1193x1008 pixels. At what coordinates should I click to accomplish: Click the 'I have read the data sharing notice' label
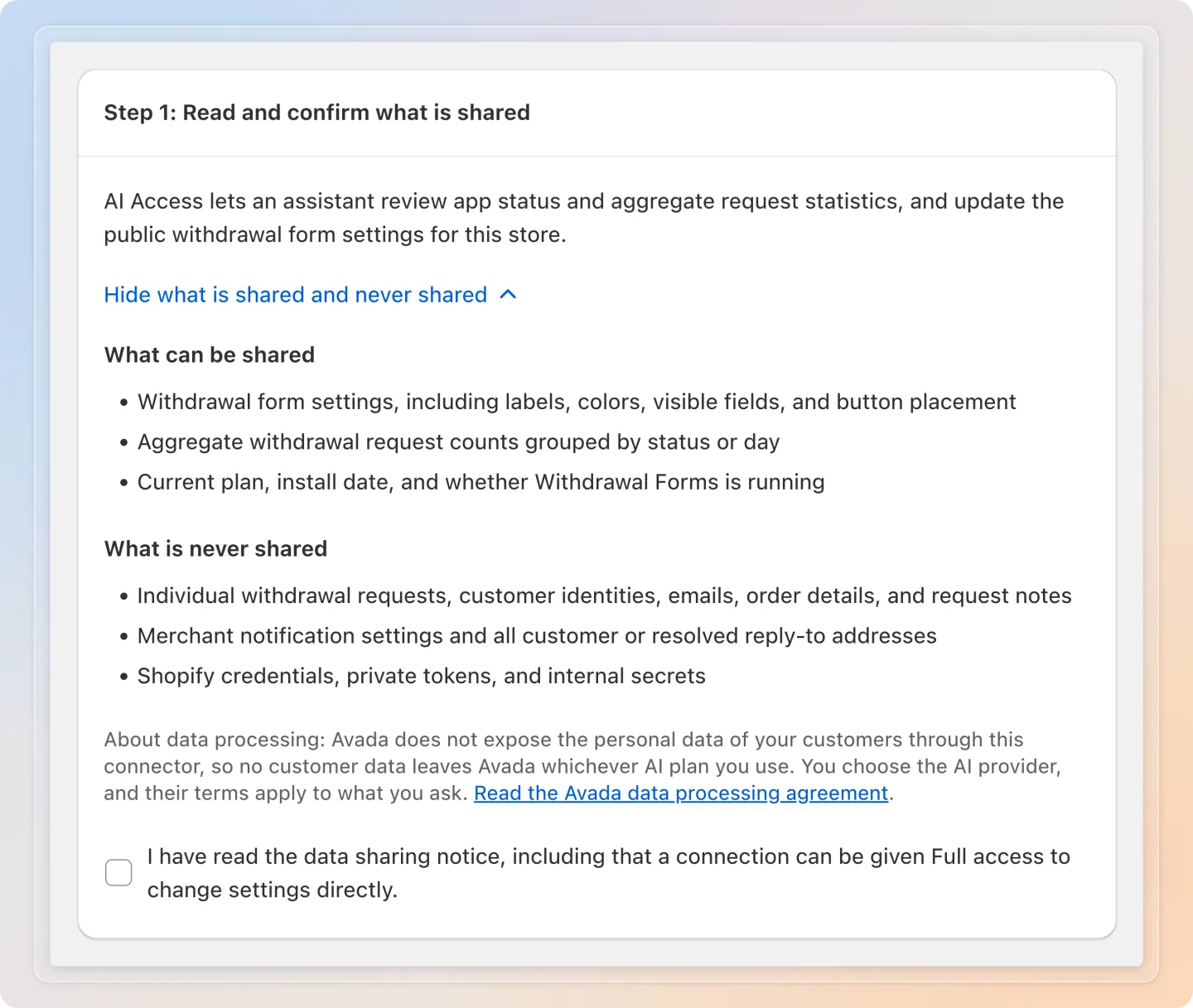(x=609, y=873)
